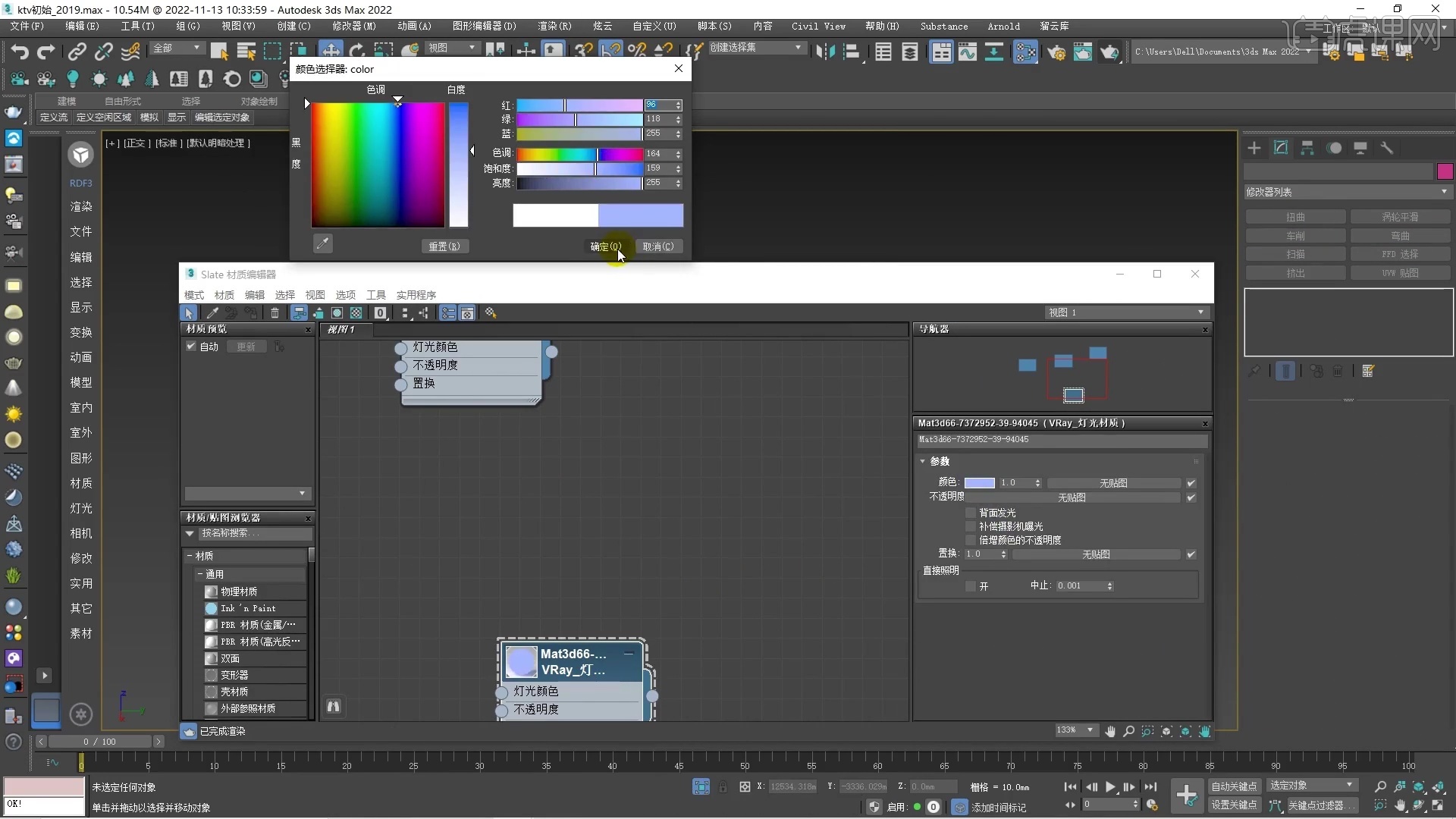This screenshot has width=1456, height=819.
Task: Click the Play animation button
Action: click(1110, 786)
